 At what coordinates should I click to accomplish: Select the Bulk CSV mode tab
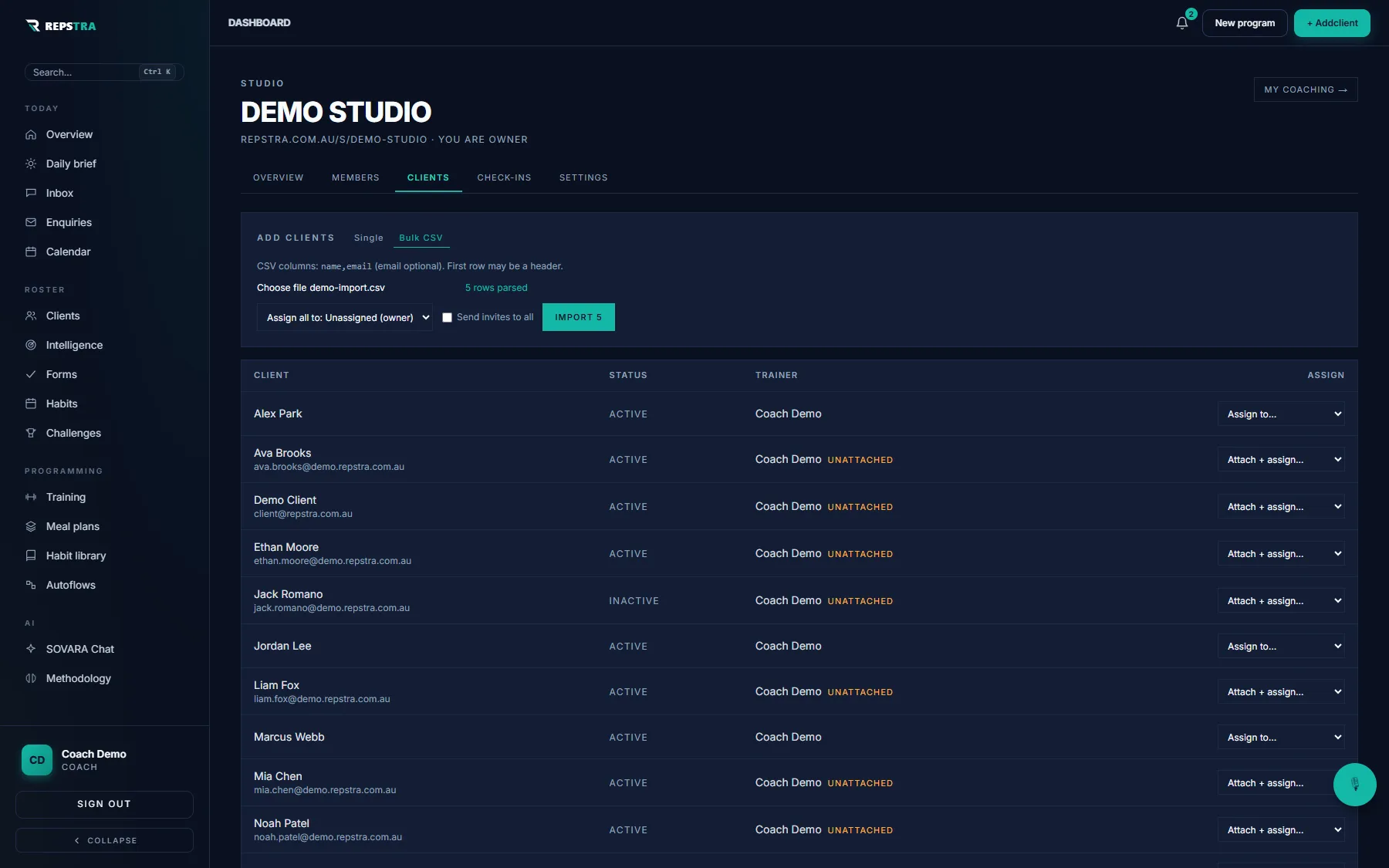[421, 238]
